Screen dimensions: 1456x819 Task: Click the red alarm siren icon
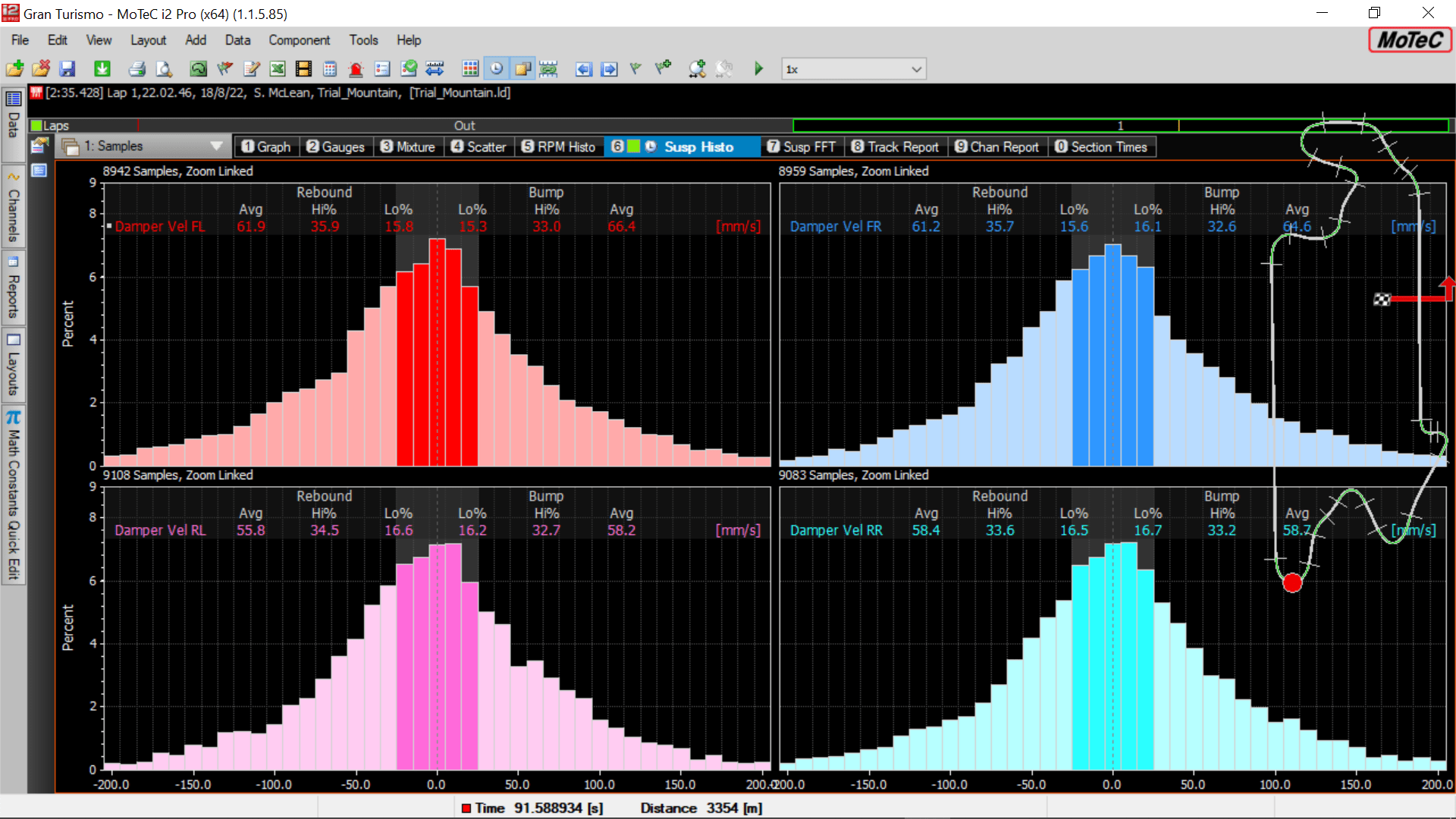tap(356, 69)
